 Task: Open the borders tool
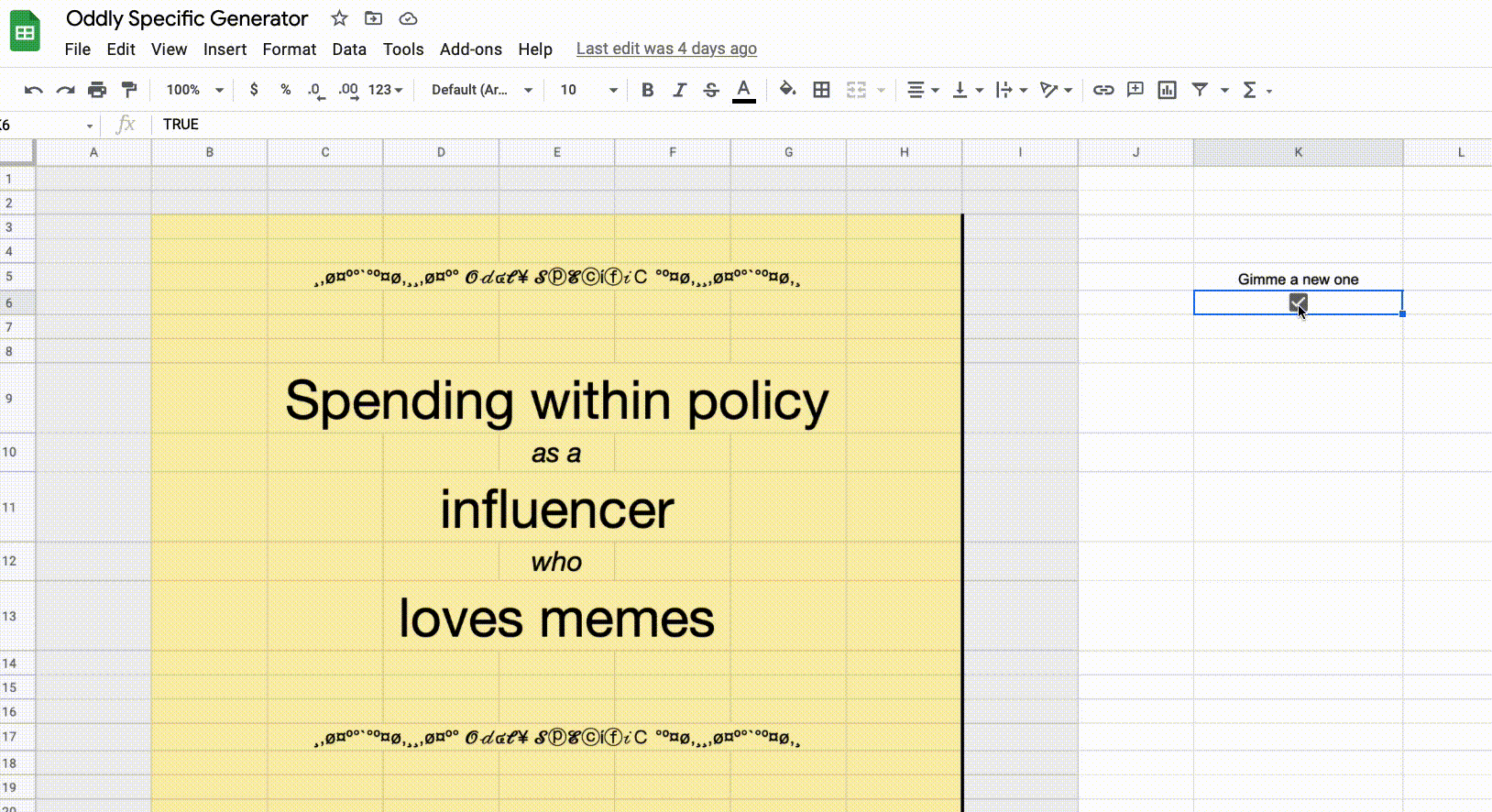(822, 90)
